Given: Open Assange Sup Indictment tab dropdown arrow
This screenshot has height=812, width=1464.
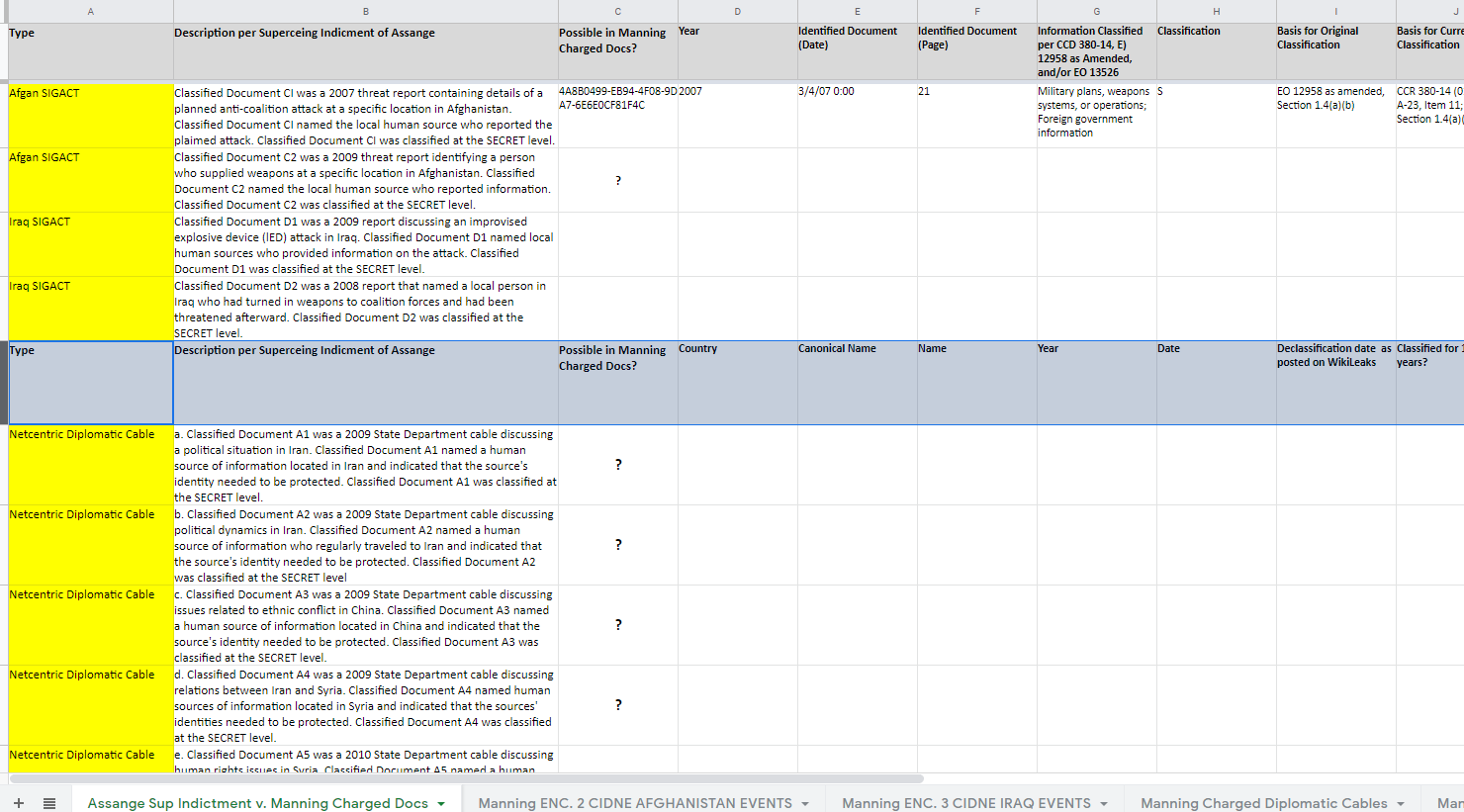Looking at the screenshot, I should (441, 803).
